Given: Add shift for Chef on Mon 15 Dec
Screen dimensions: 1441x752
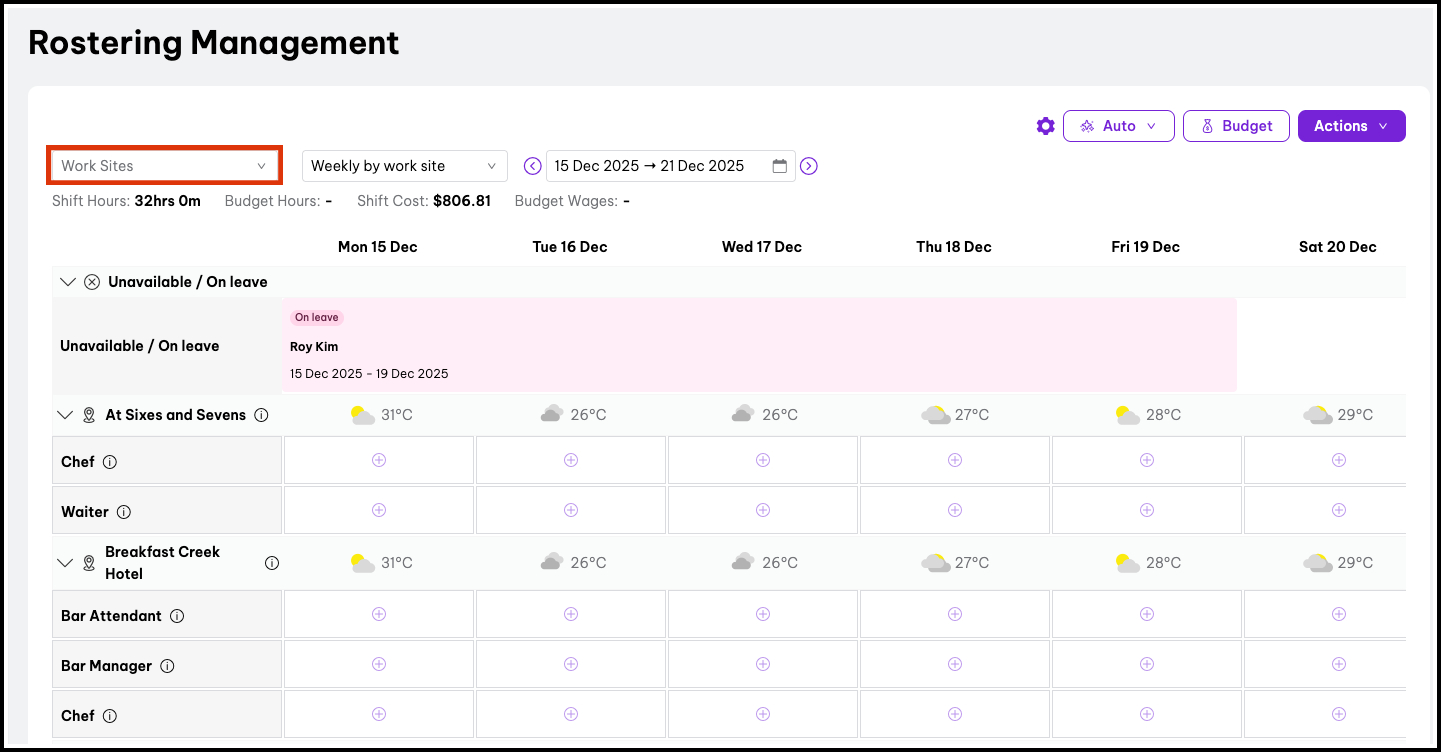Looking at the screenshot, I should 379,460.
